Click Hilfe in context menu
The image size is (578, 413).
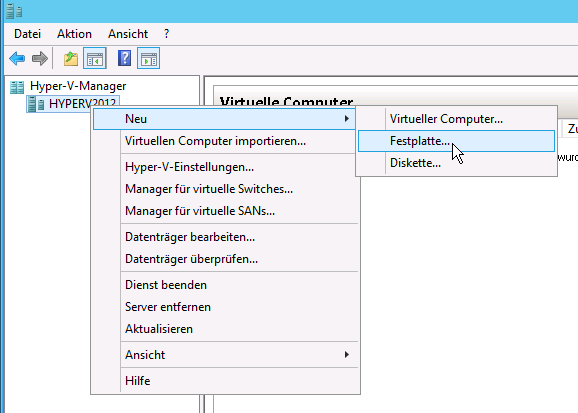click(x=226, y=381)
